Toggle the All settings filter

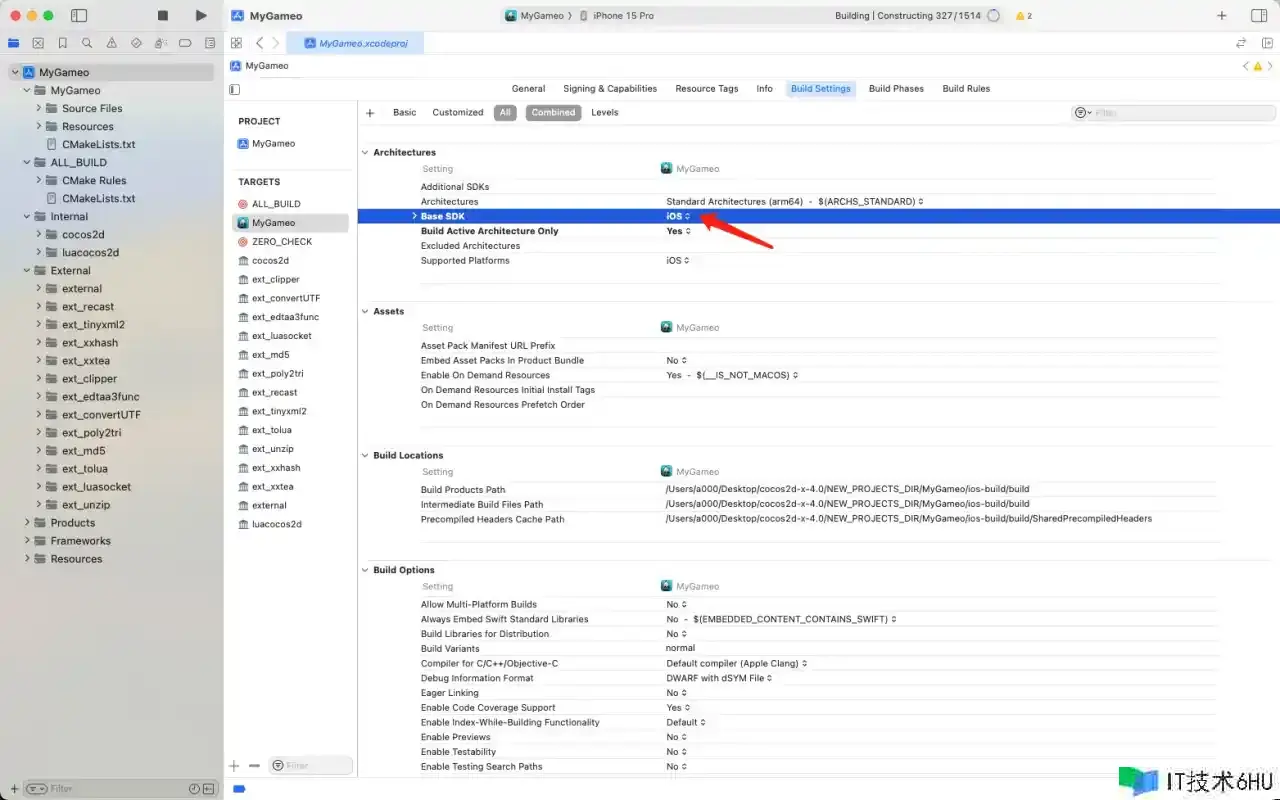(x=505, y=113)
